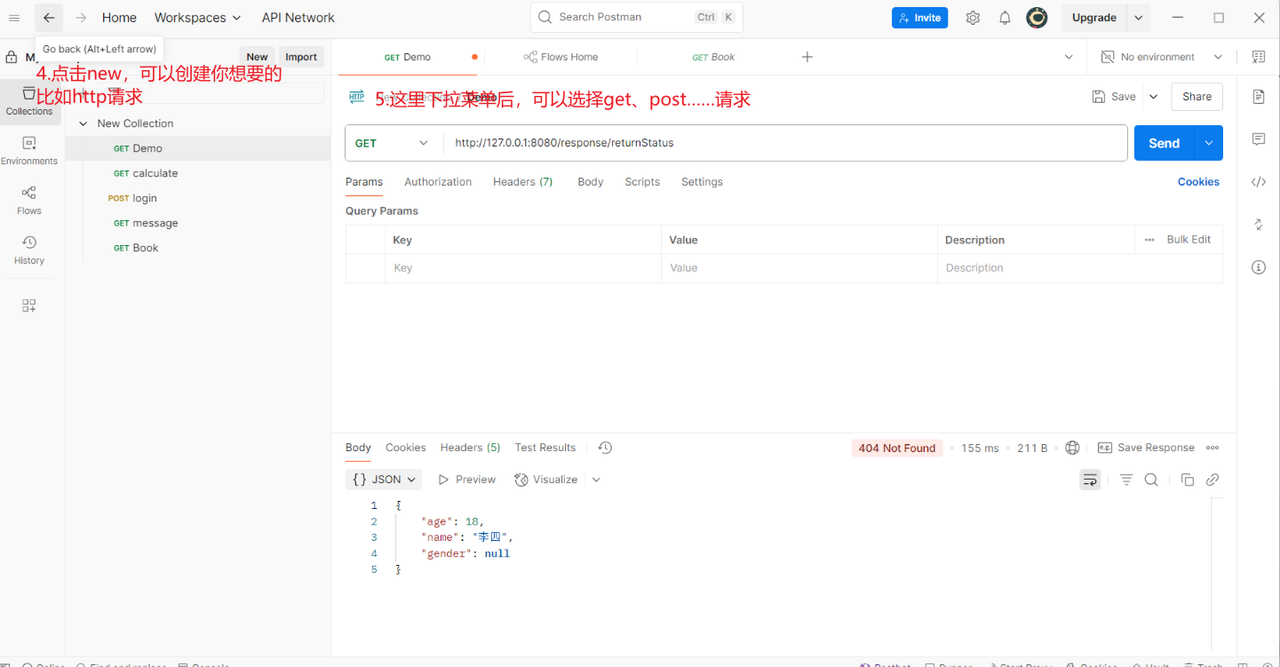Image resolution: width=1280 pixels, height=667 pixels.
Task: Toggle word wrap in response viewer
Action: pyautogui.click(x=1090, y=480)
